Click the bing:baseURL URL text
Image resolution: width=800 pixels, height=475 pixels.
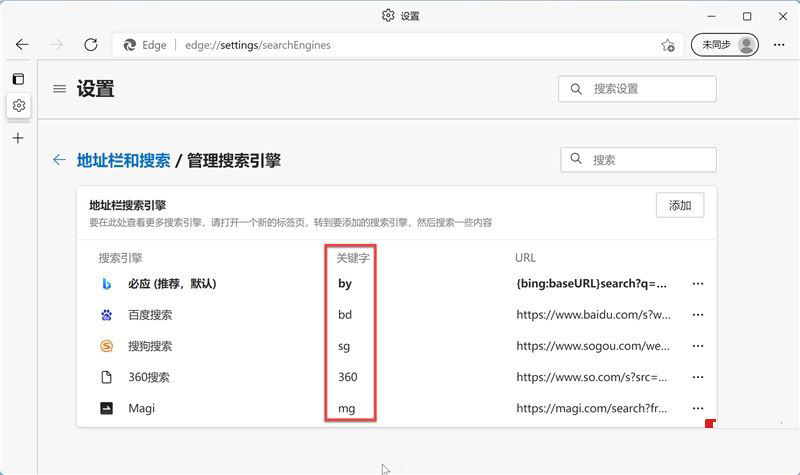(591, 284)
